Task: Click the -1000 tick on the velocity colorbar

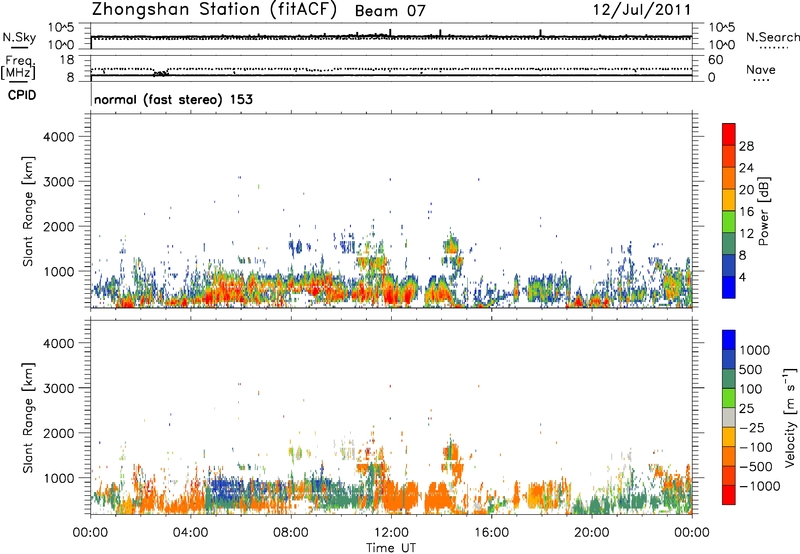Action: pyautogui.click(x=759, y=486)
